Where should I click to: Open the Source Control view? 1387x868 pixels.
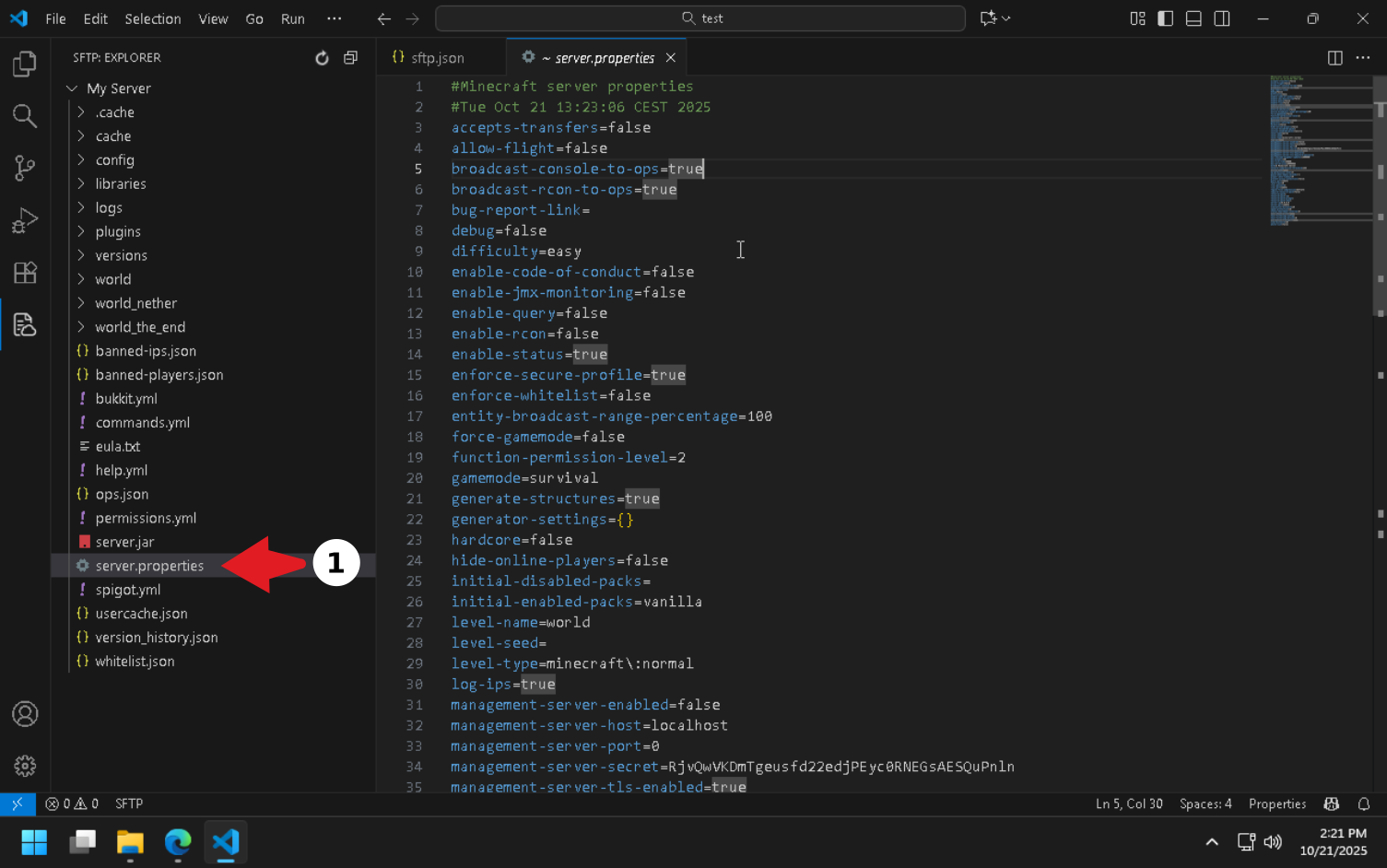(x=25, y=168)
